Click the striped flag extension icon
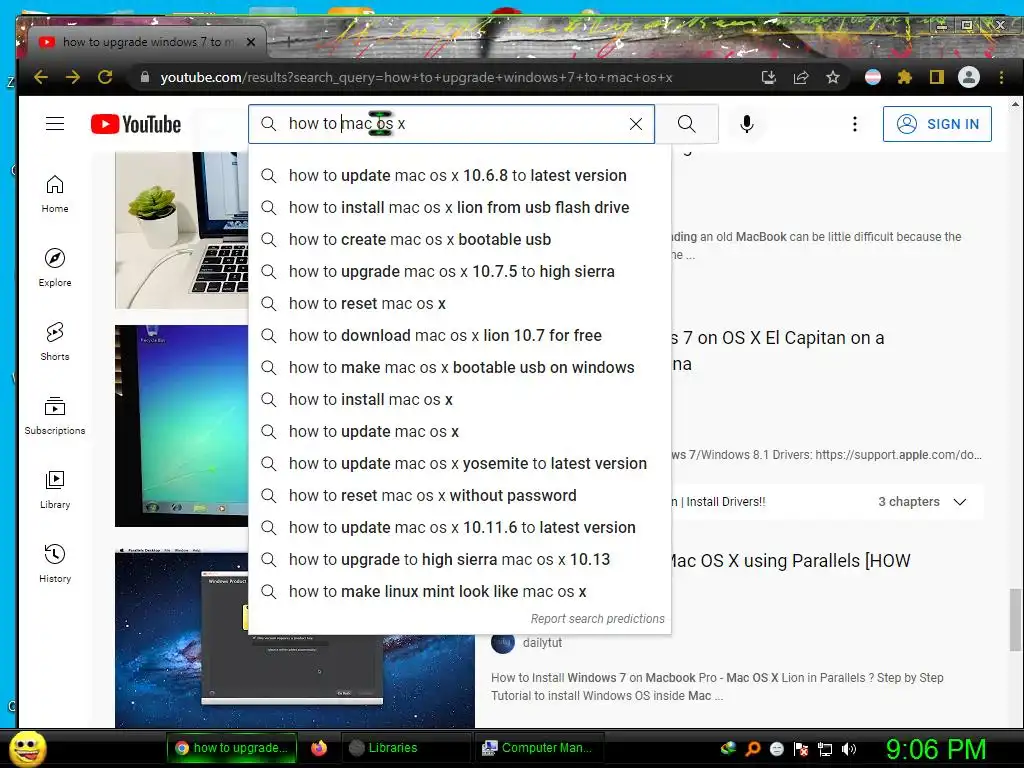Image resolution: width=1024 pixels, height=768 pixels. 872,78
